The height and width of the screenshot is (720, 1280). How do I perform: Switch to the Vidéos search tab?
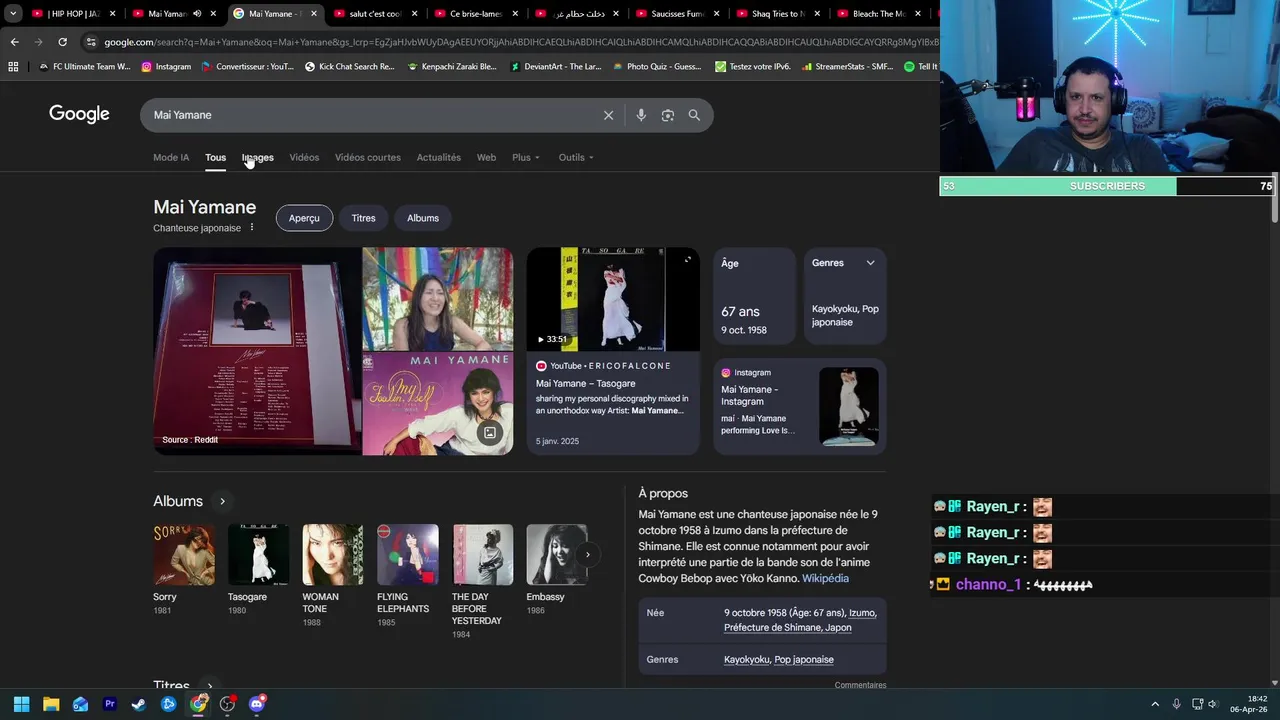pyautogui.click(x=304, y=157)
